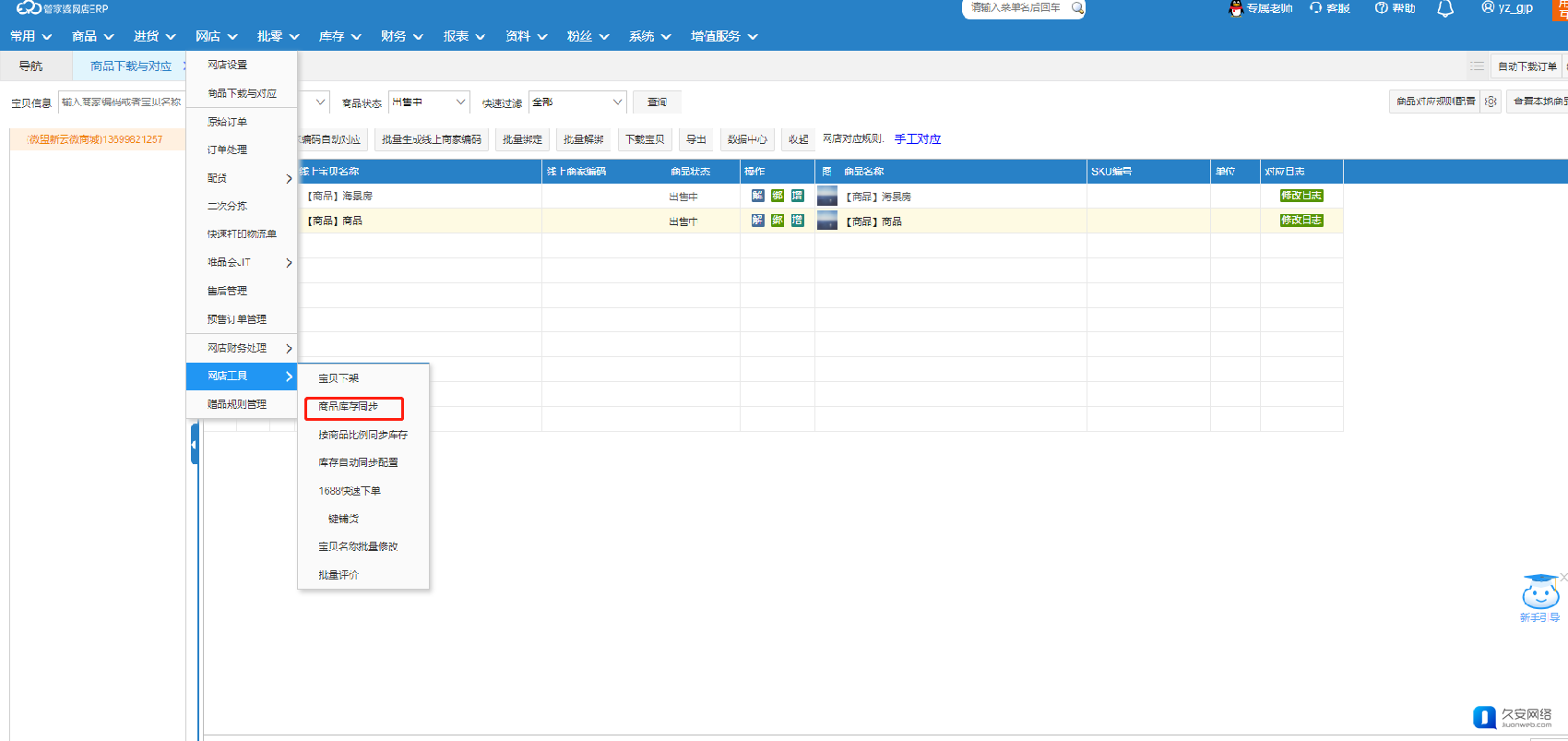Open the 快速过滤 dropdown showing 全部

point(578,102)
